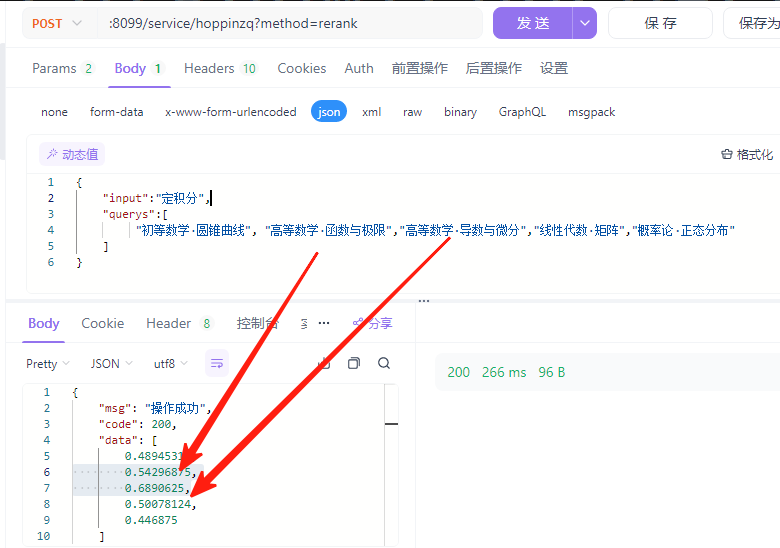Click the search response icon

click(384, 363)
